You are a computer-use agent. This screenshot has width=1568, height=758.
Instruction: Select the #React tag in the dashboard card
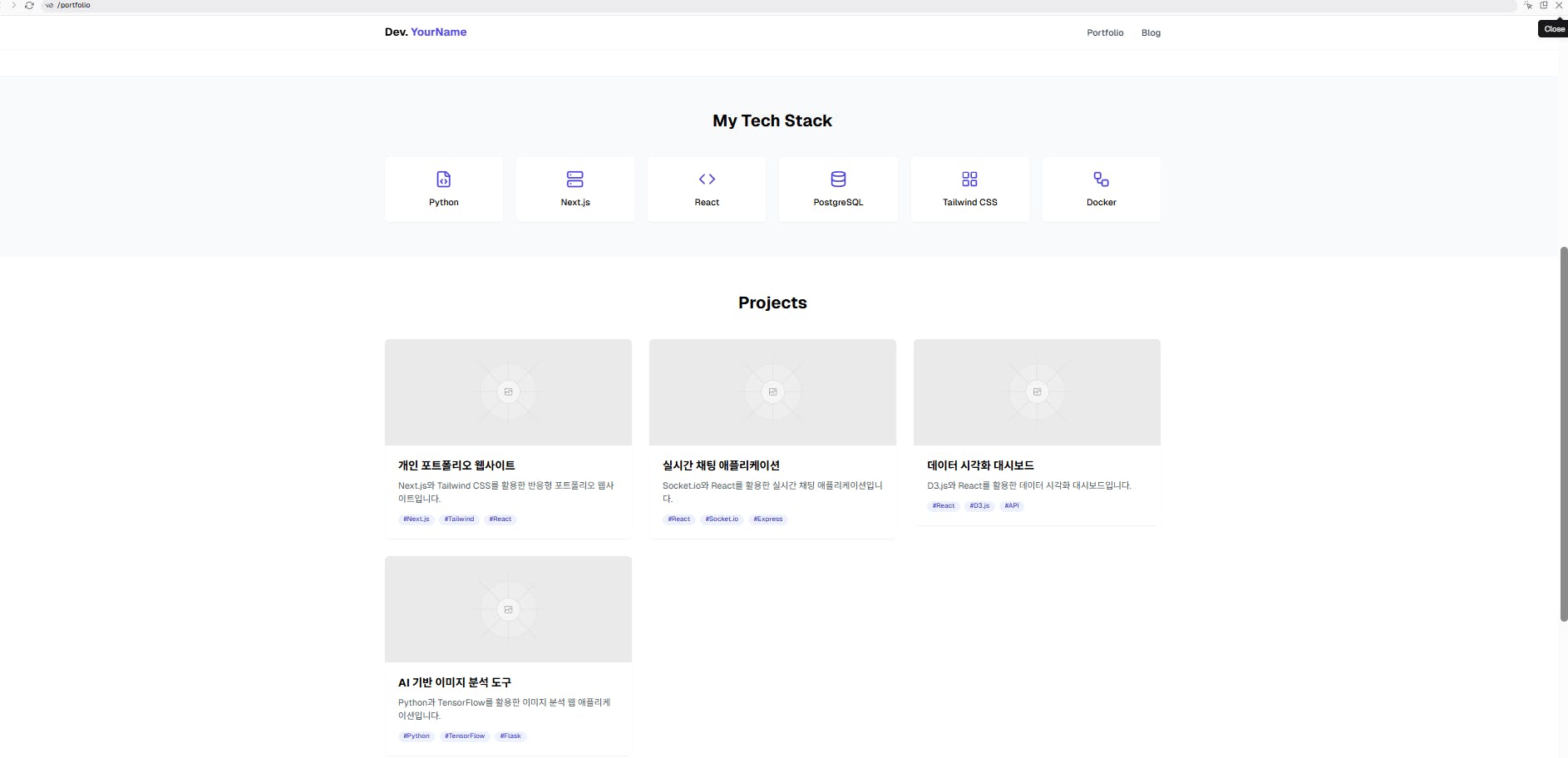pyautogui.click(x=944, y=505)
